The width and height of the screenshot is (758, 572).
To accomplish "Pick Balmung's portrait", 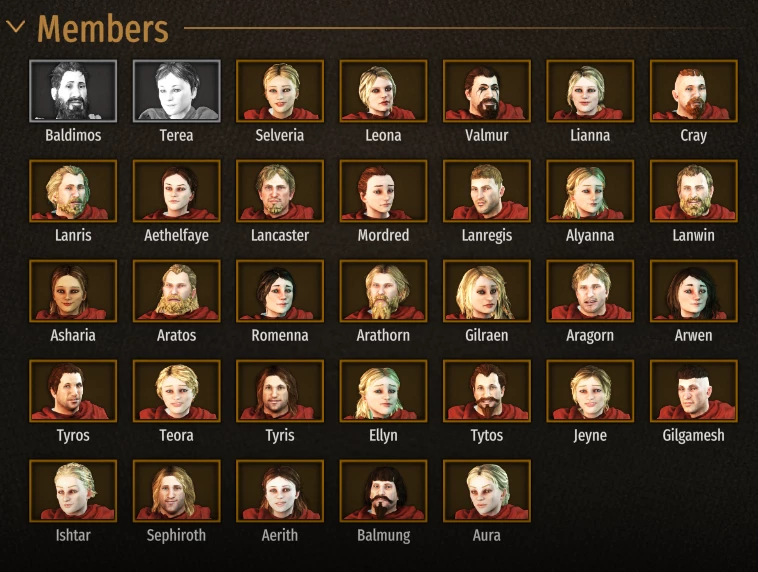I will (x=383, y=491).
